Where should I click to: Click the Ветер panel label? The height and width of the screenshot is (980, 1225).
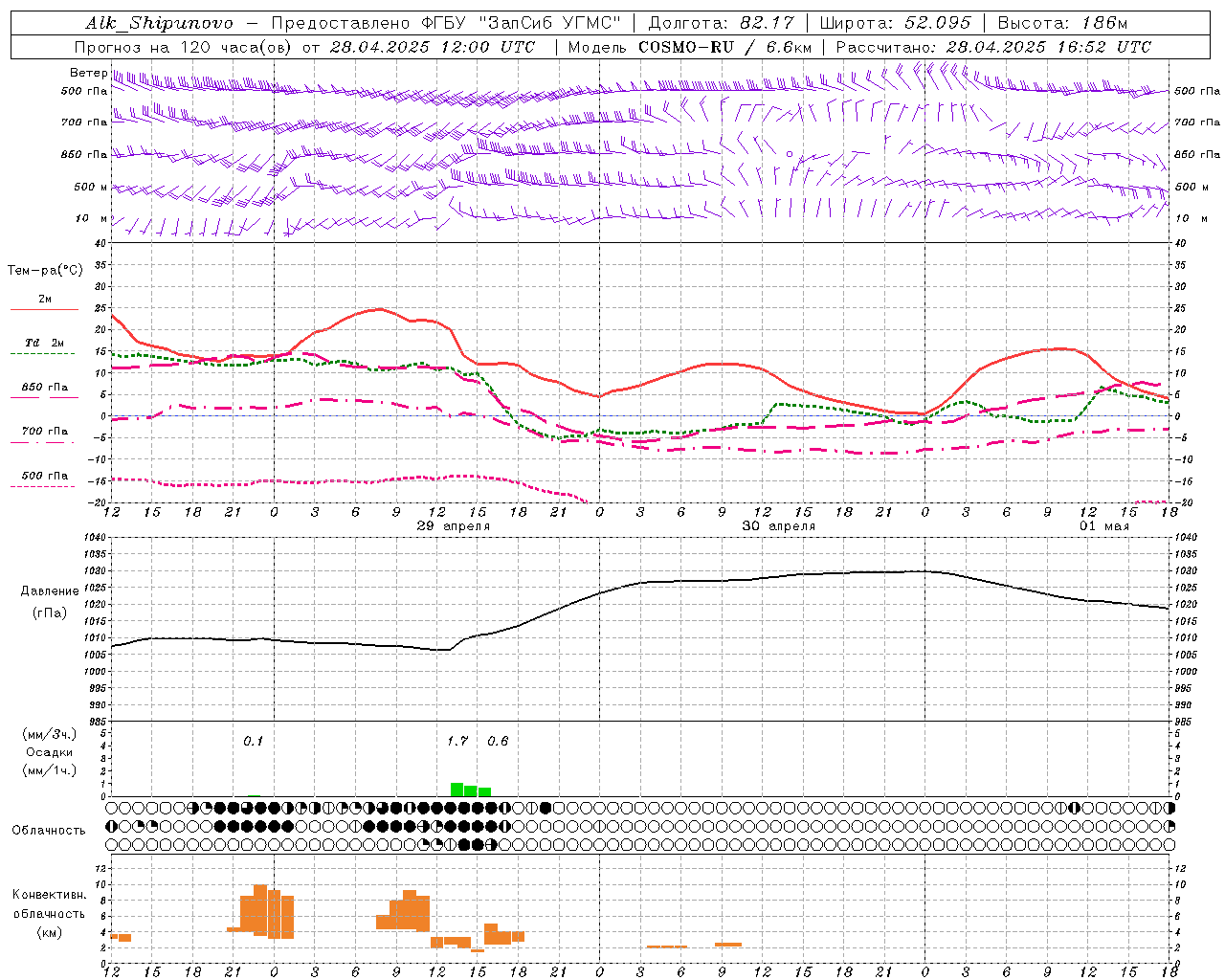(88, 73)
